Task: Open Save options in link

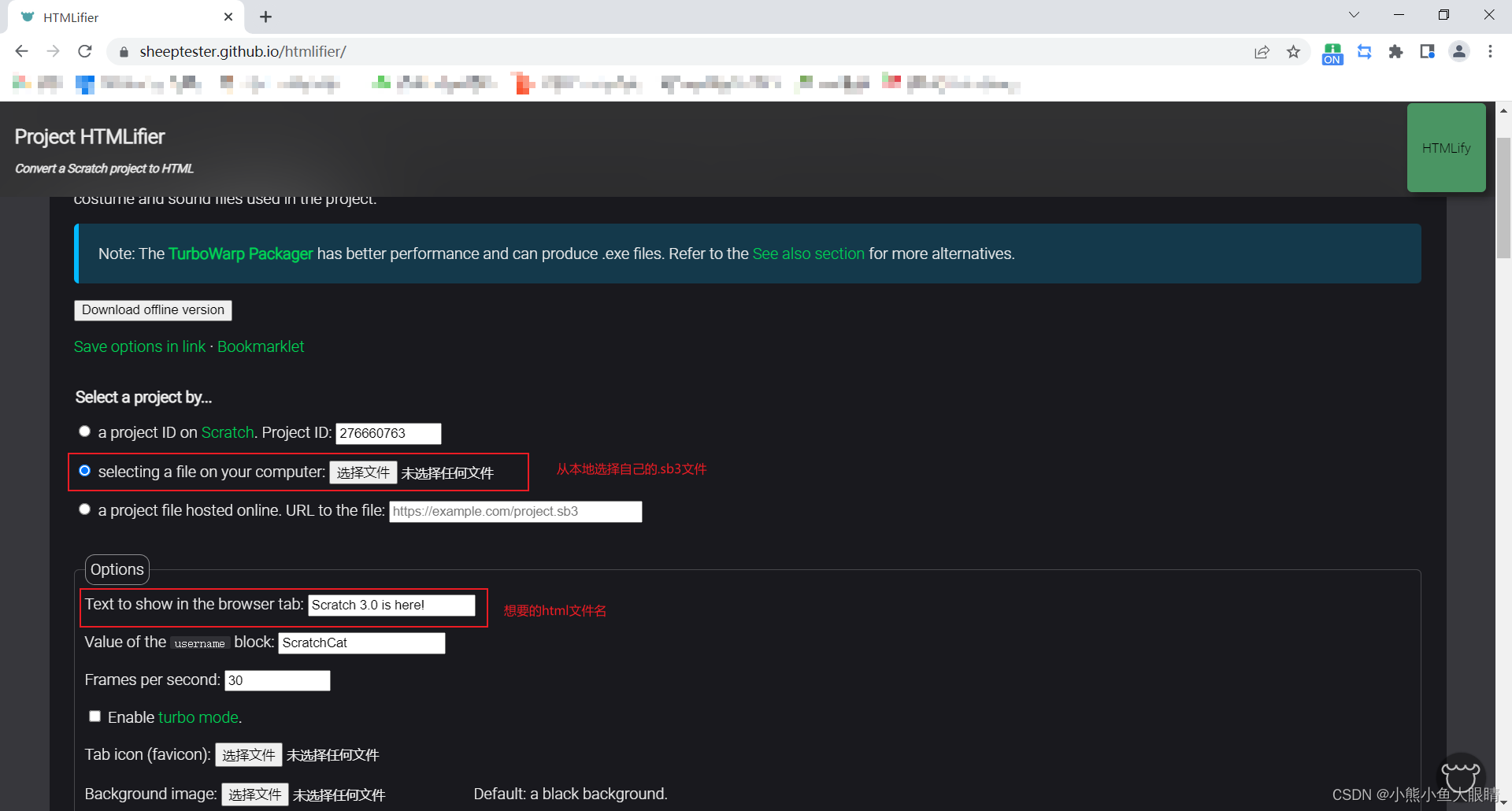Action: click(139, 346)
